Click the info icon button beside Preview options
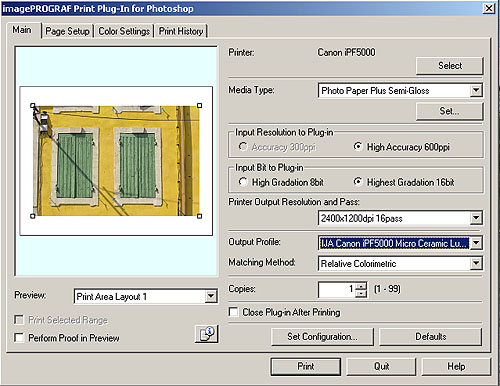 (207, 334)
